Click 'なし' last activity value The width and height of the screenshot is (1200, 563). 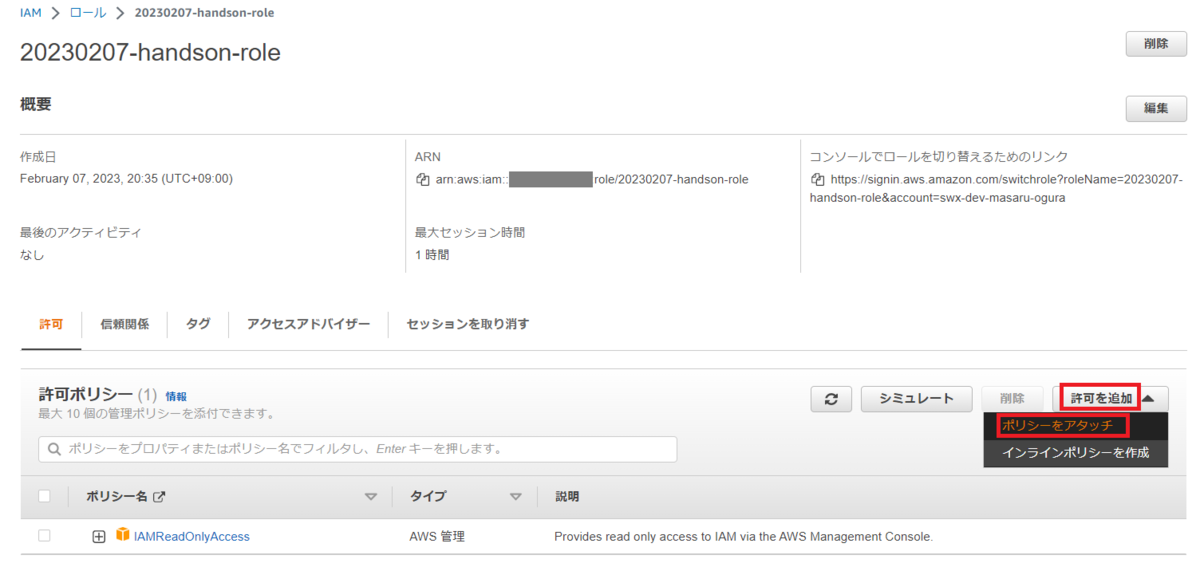(32, 255)
